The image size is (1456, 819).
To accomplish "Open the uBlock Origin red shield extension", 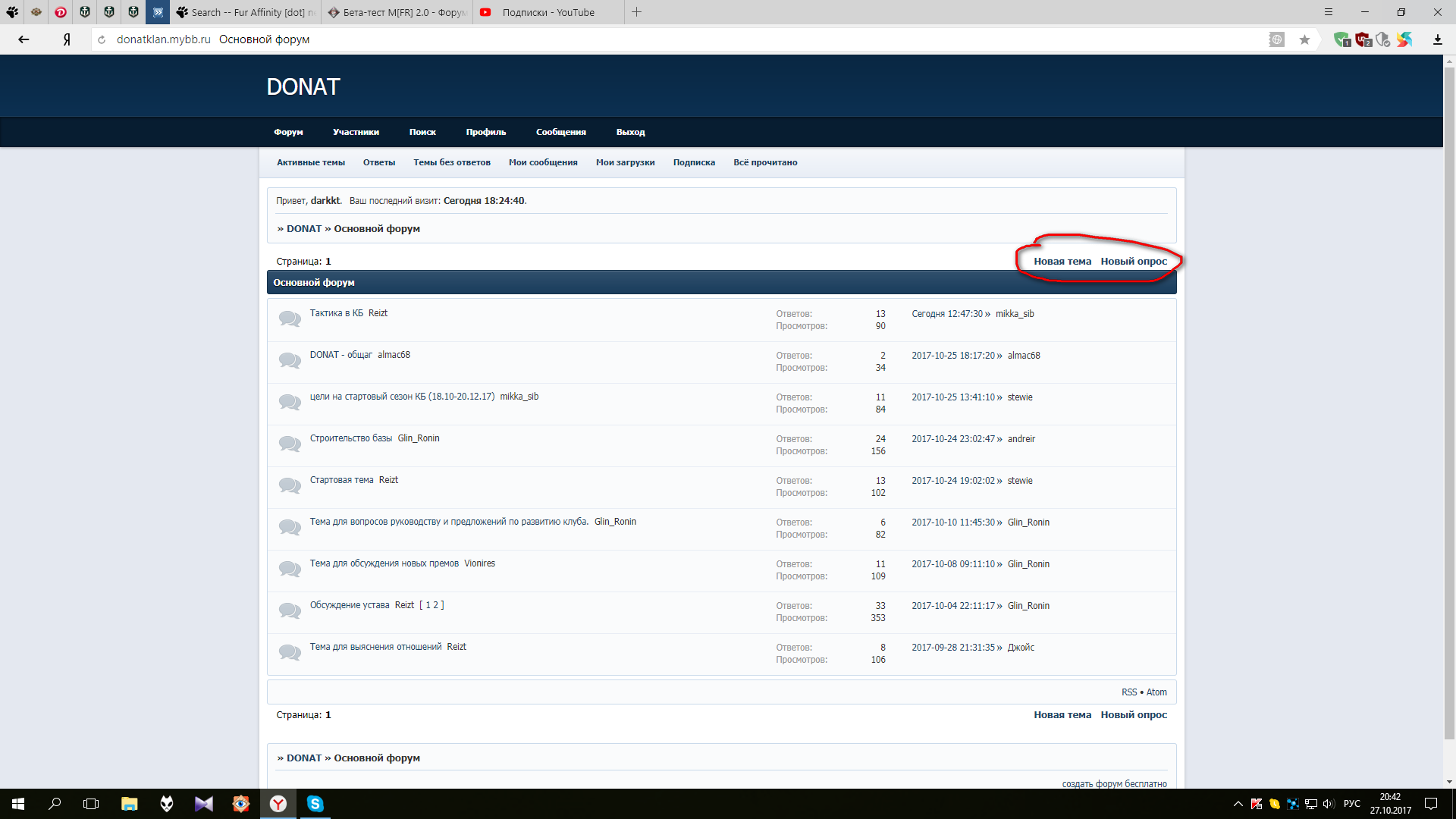I will [1363, 39].
